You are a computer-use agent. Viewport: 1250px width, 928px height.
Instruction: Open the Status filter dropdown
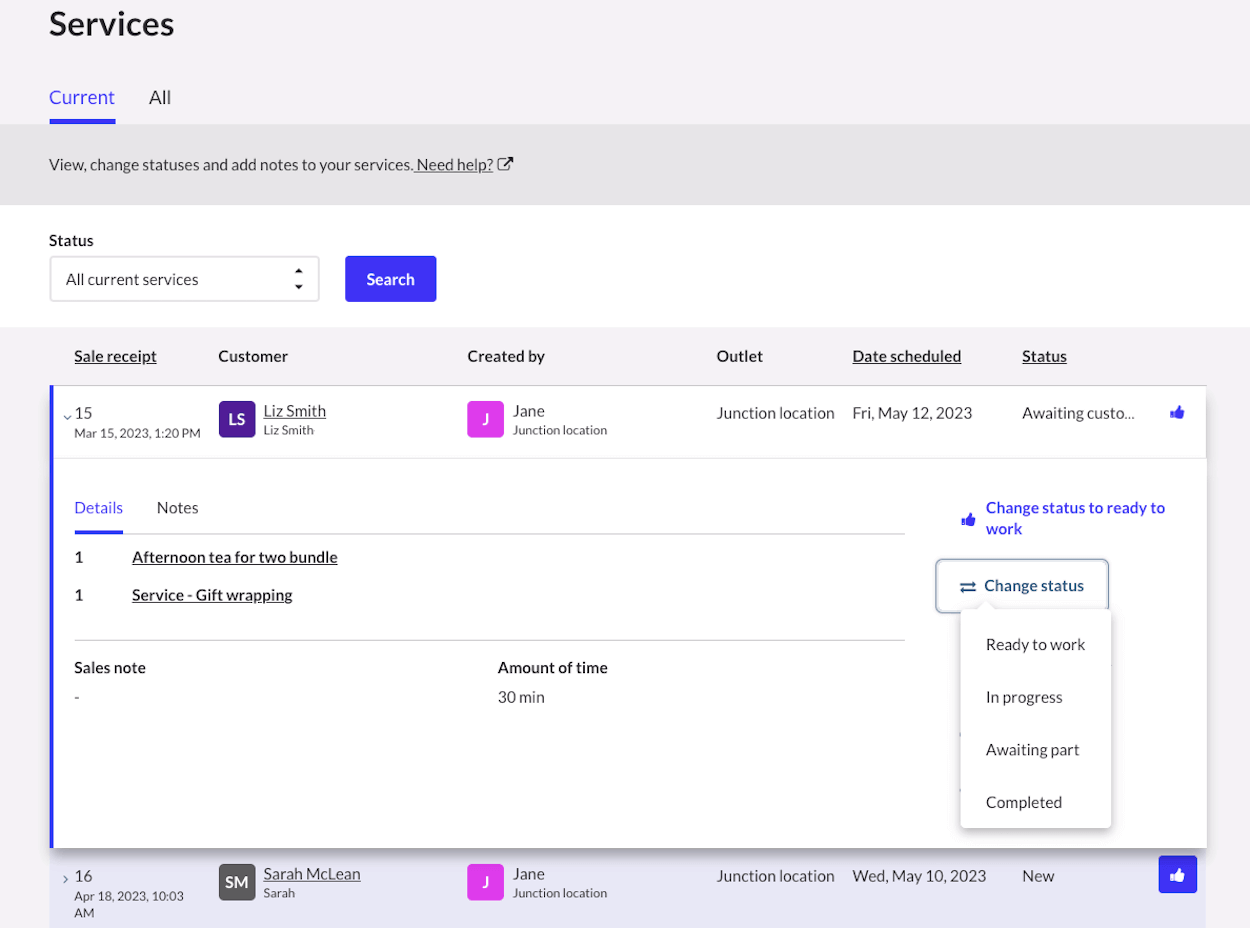pos(184,279)
